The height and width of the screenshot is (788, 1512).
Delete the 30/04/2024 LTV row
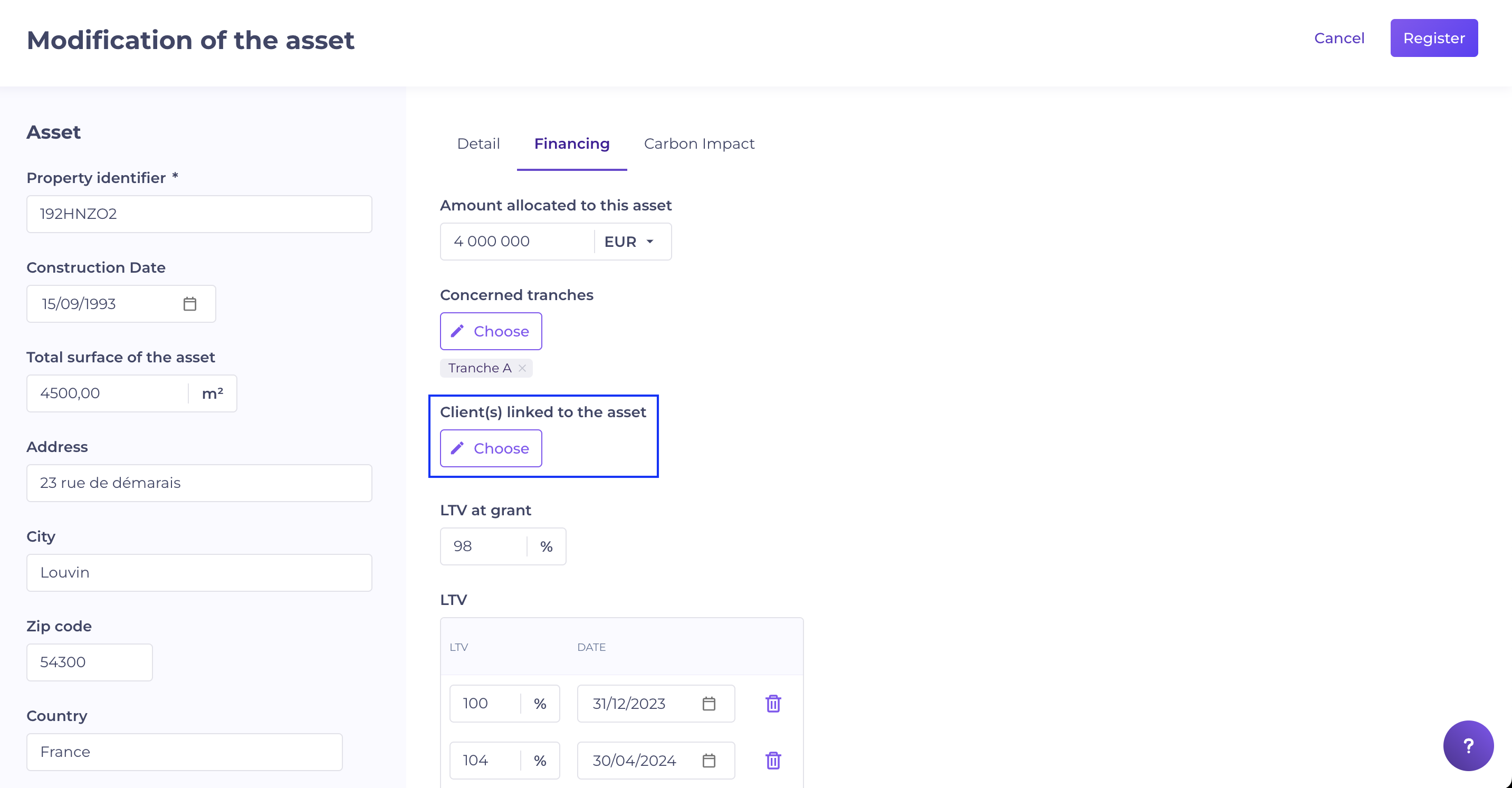point(773,760)
